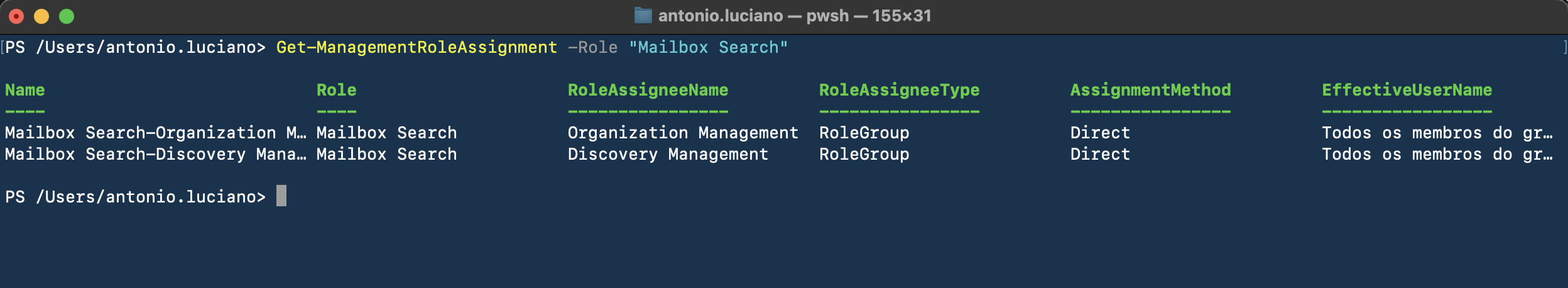The height and width of the screenshot is (288, 1568).
Task: Click the Name column header
Action: click(24, 90)
